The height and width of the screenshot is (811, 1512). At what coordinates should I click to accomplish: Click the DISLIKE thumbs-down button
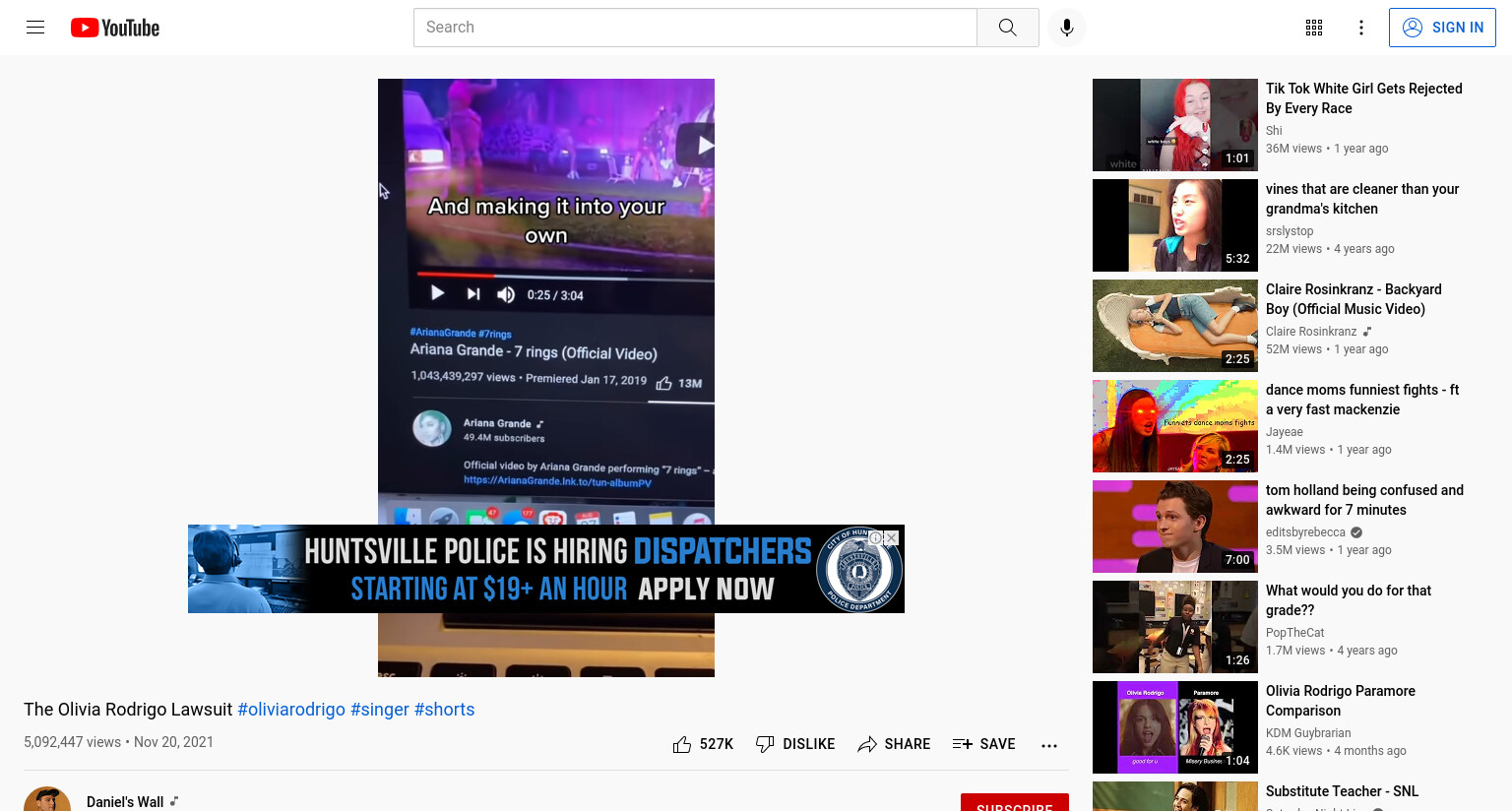795,744
